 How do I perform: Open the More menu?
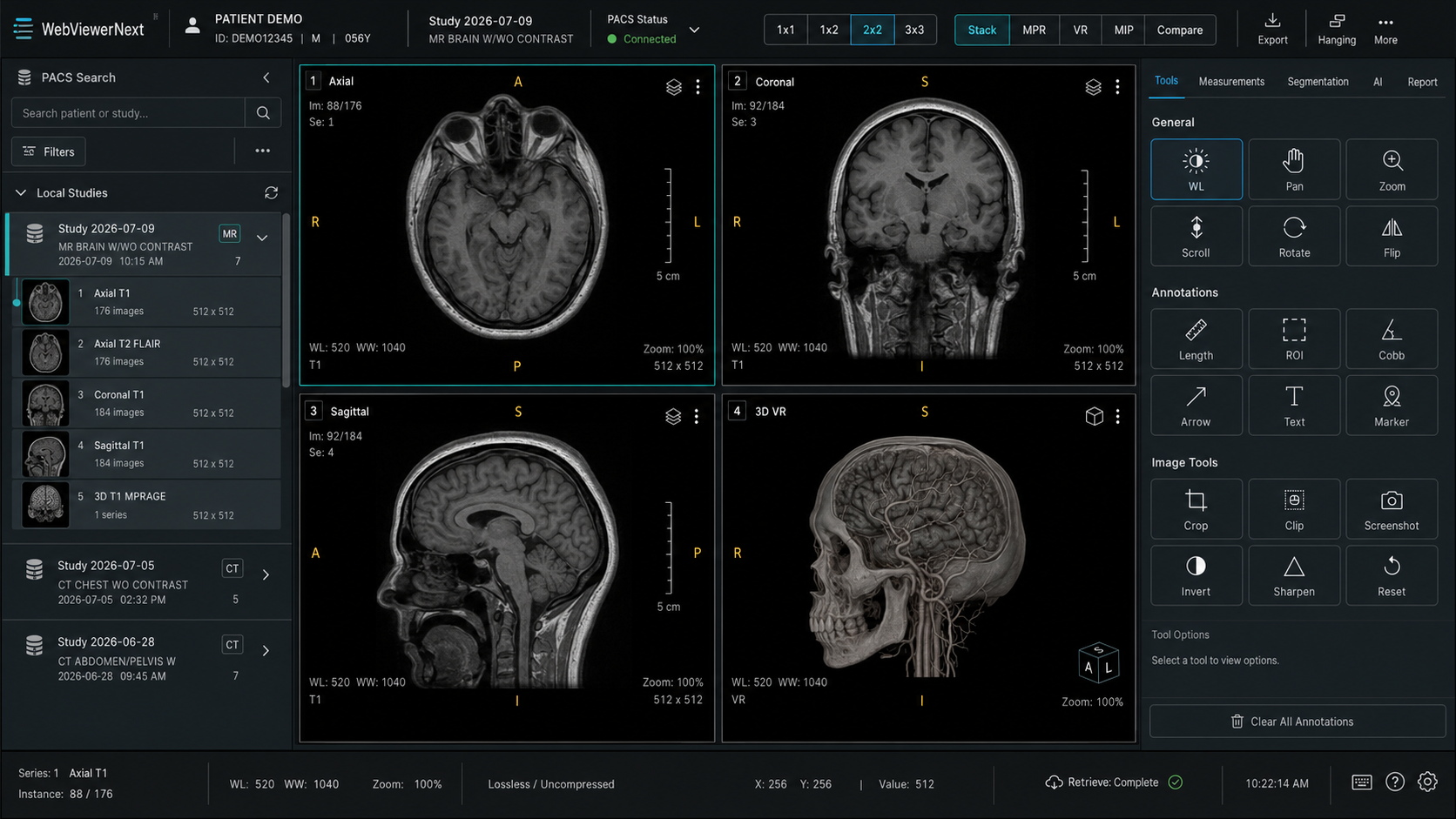pos(1385,29)
